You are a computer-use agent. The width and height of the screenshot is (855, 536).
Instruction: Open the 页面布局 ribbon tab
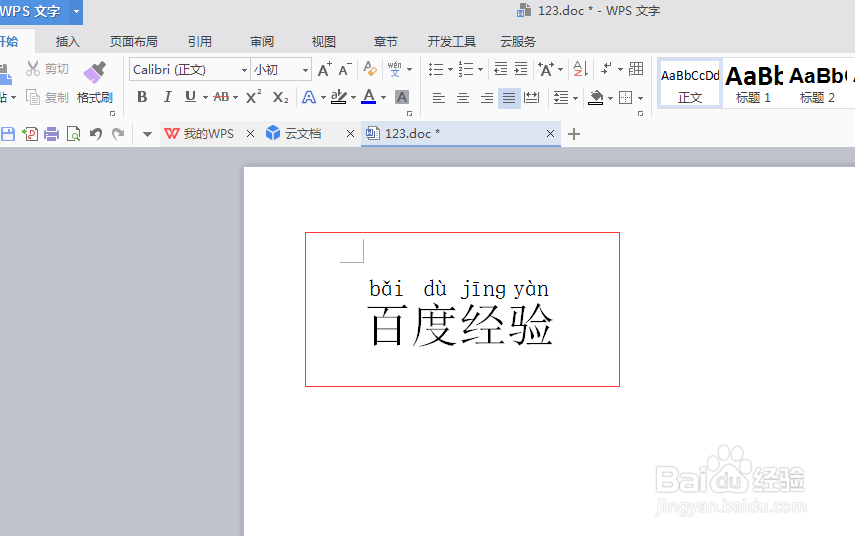pyautogui.click(x=134, y=41)
